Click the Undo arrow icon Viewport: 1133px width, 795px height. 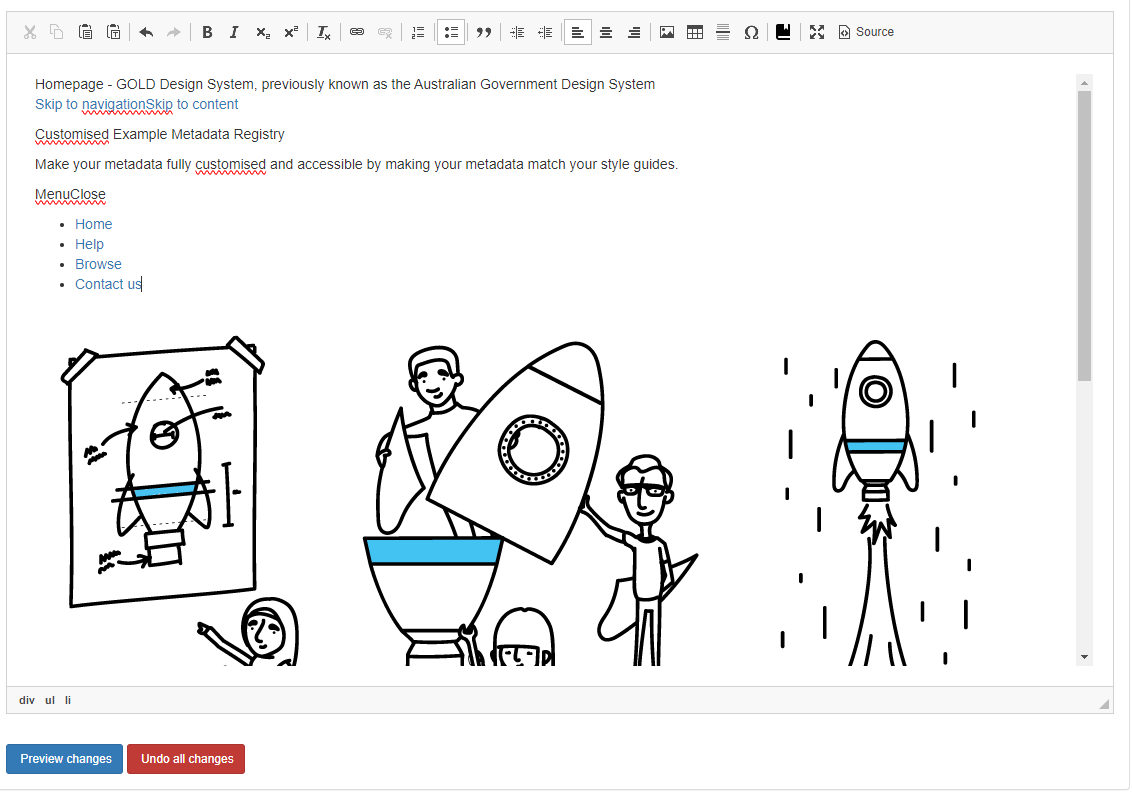point(146,32)
